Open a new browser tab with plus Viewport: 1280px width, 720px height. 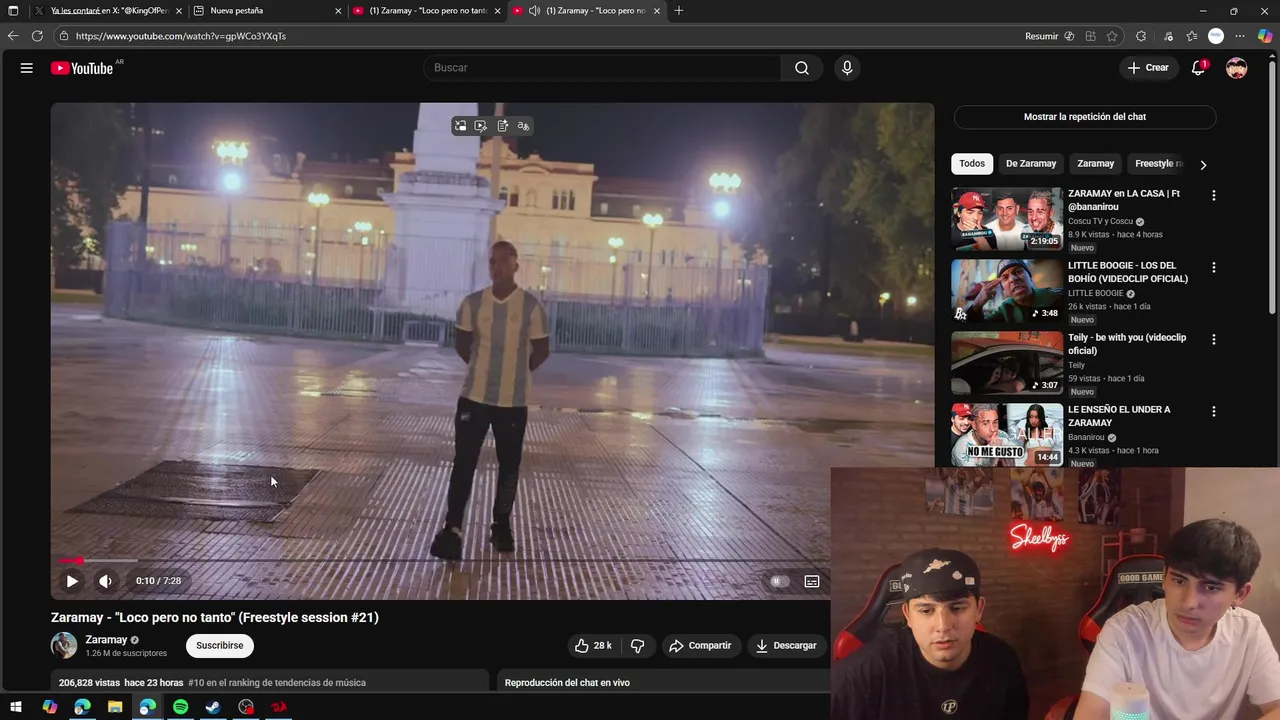pos(679,11)
